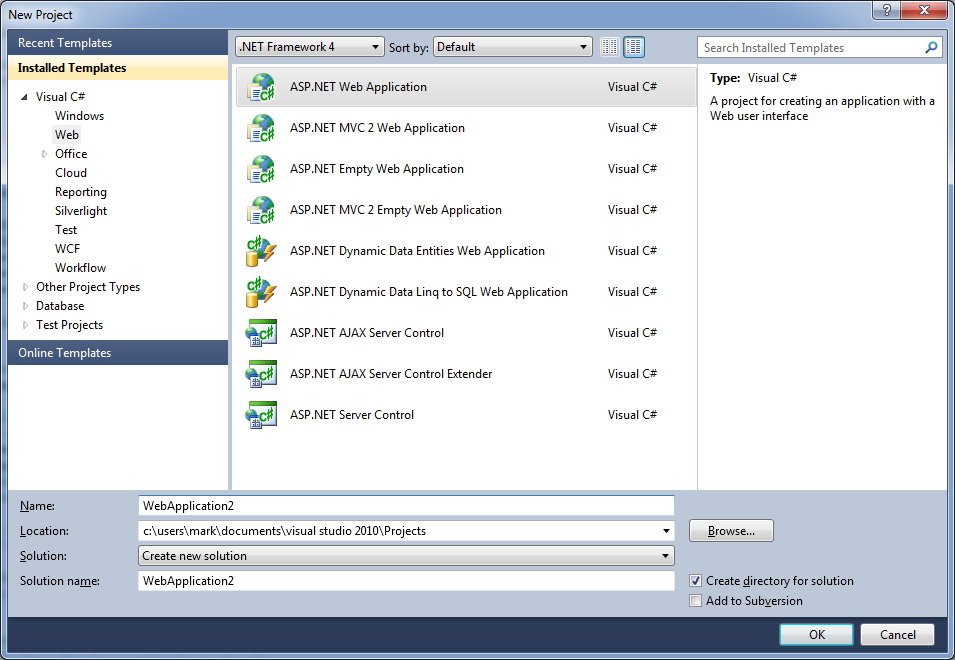
Task: Open the Solution combo box
Action: pyautogui.click(x=406, y=556)
